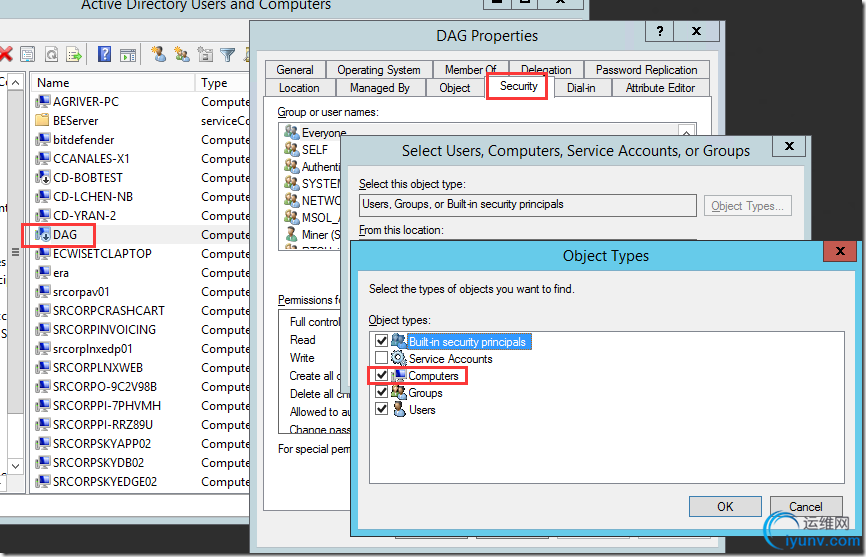Open the Properties toolbar icon
Screen dimensions: 866x557
click(28, 54)
